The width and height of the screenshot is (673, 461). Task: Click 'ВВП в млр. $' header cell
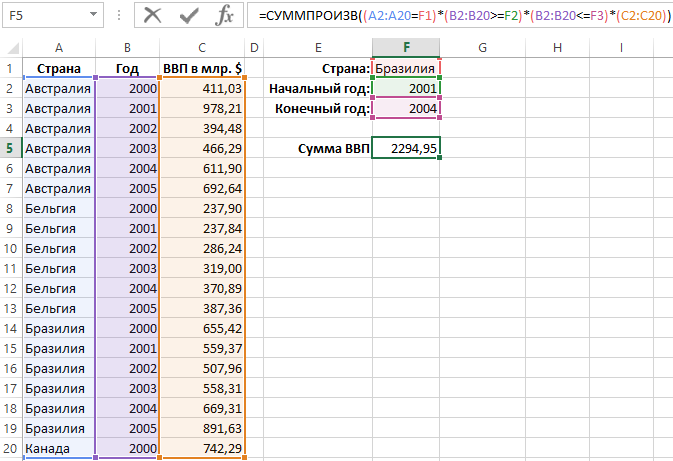tap(202, 68)
